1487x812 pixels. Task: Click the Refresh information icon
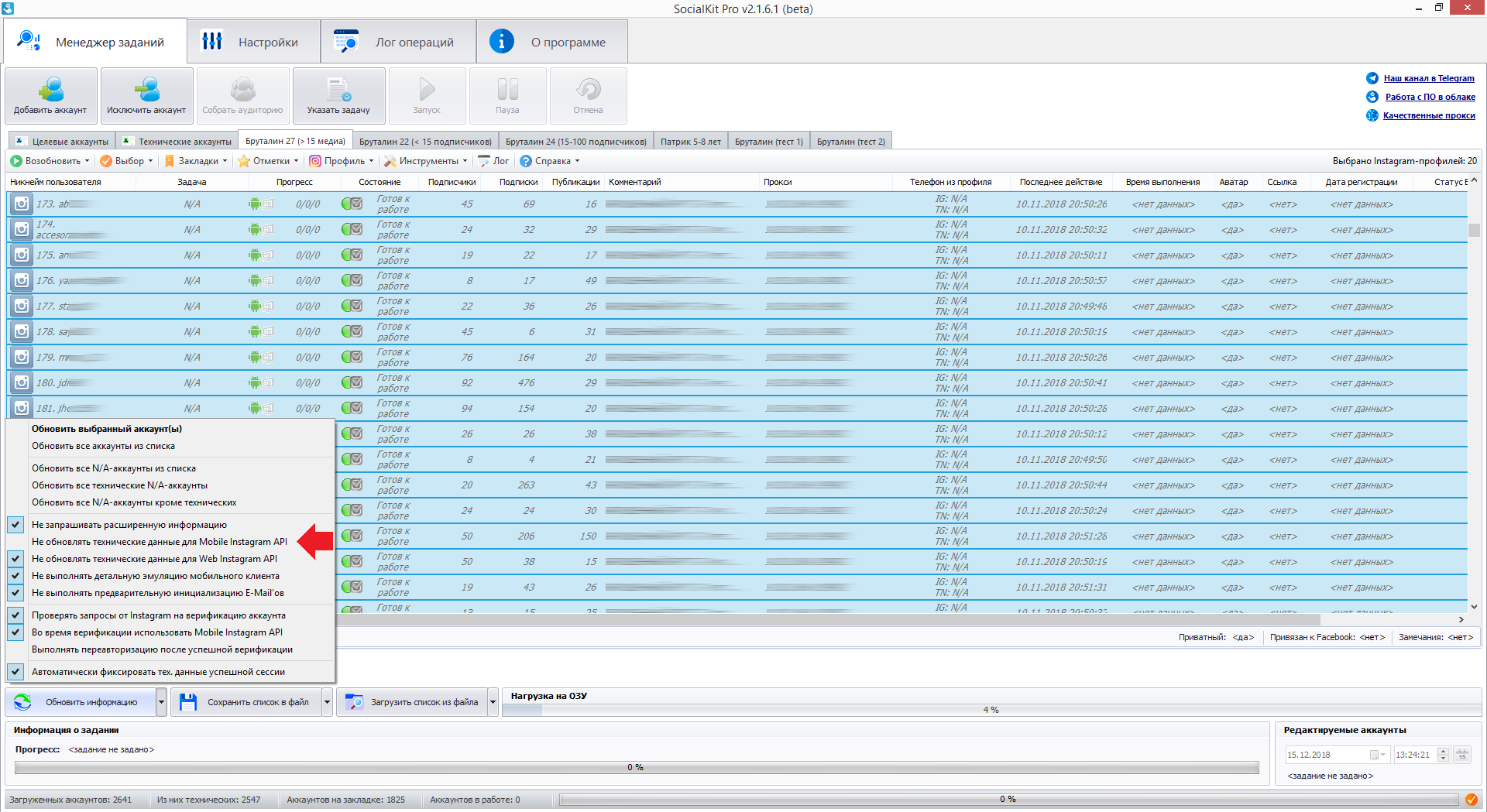[22, 702]
